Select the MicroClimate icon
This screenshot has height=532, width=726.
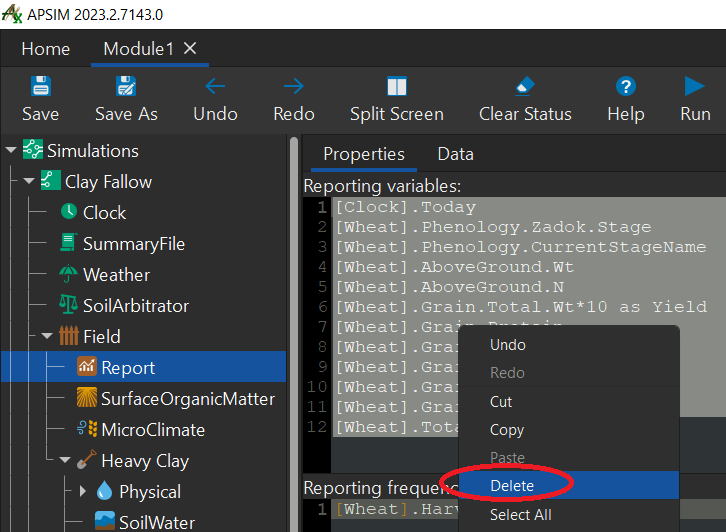pos(87,429)
